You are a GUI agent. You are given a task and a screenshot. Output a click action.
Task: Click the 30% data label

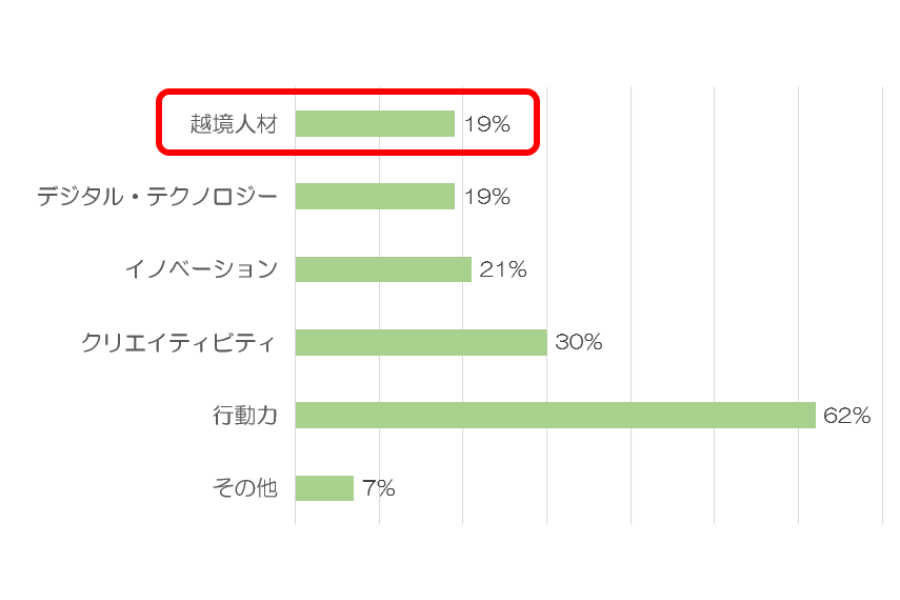pos(579,342)
